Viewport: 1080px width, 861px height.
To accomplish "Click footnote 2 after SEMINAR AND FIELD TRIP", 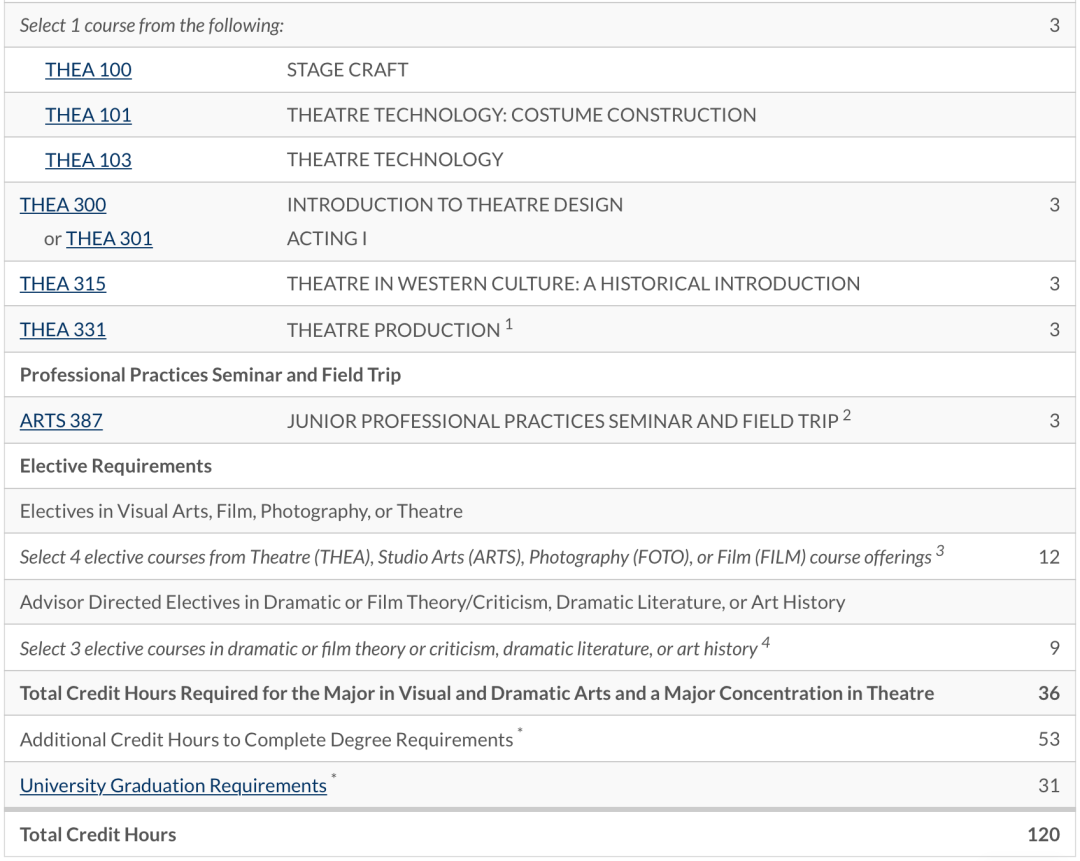I will click(x=846, y=416).
